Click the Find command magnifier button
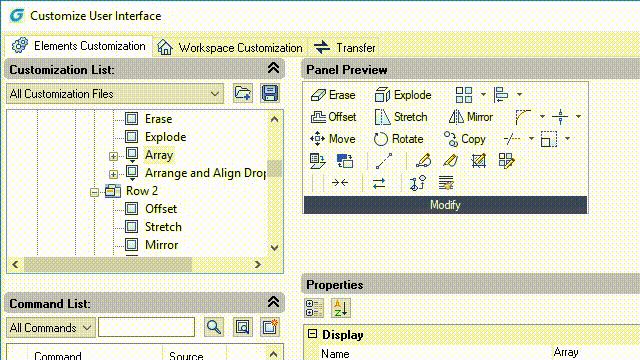The image size is (640, 360). (x=214, y=327)
